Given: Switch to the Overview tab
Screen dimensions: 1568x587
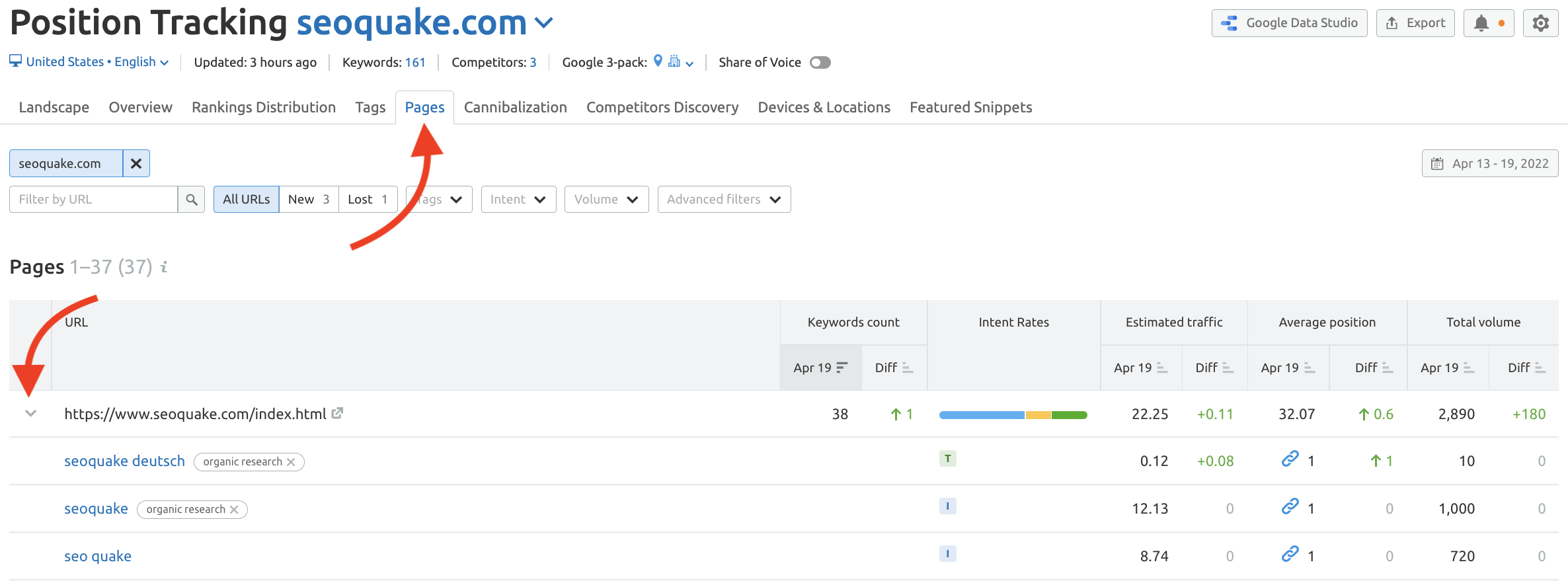Looking at the screenshot, I should [141, 107].
